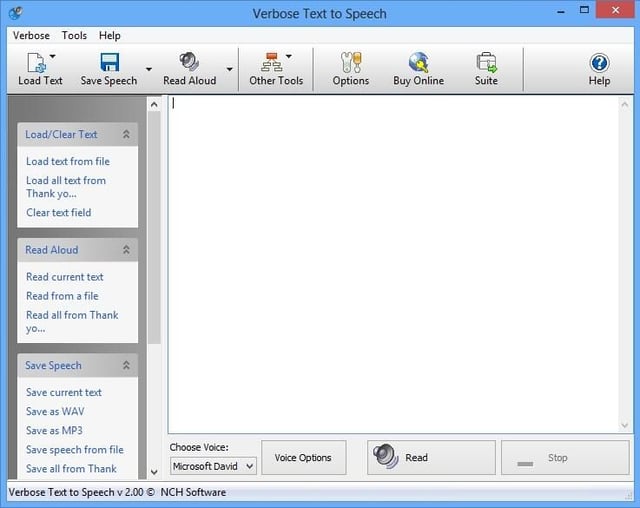Click the text area scroll up arrow
Viewport: 640px width, 508px height.
[x=624, y=104]
